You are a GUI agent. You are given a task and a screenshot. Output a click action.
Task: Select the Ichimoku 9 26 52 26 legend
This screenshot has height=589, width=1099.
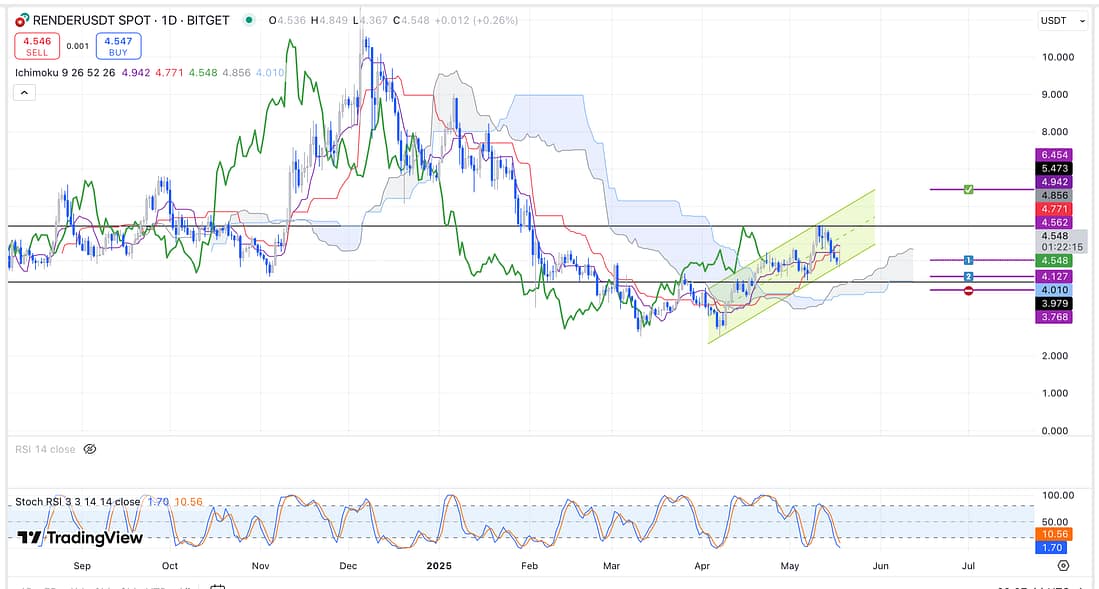(65, 72)
